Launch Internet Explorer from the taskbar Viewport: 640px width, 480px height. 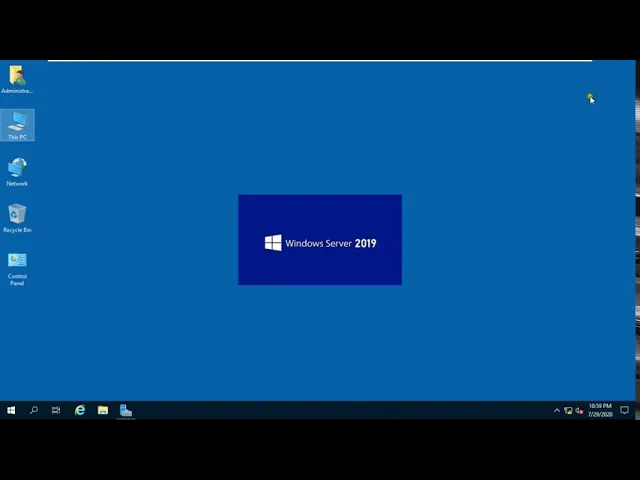point(80,410)
